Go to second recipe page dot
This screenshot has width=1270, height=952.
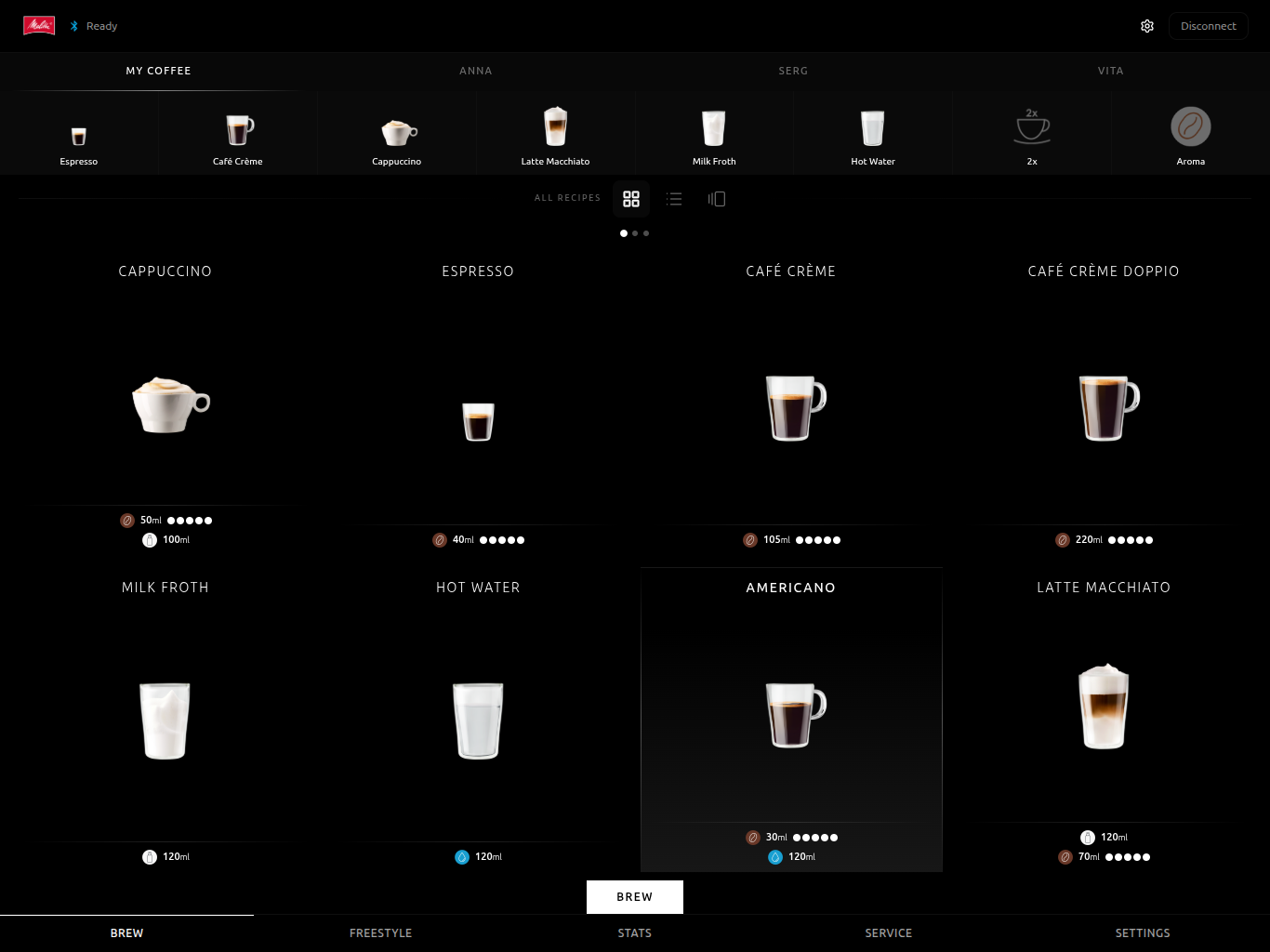tap(635, 233)
